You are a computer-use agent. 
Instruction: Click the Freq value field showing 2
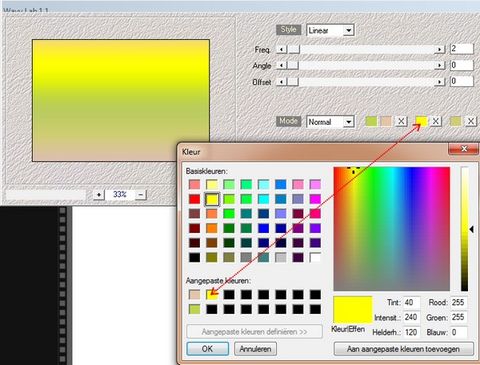point(461,49)
